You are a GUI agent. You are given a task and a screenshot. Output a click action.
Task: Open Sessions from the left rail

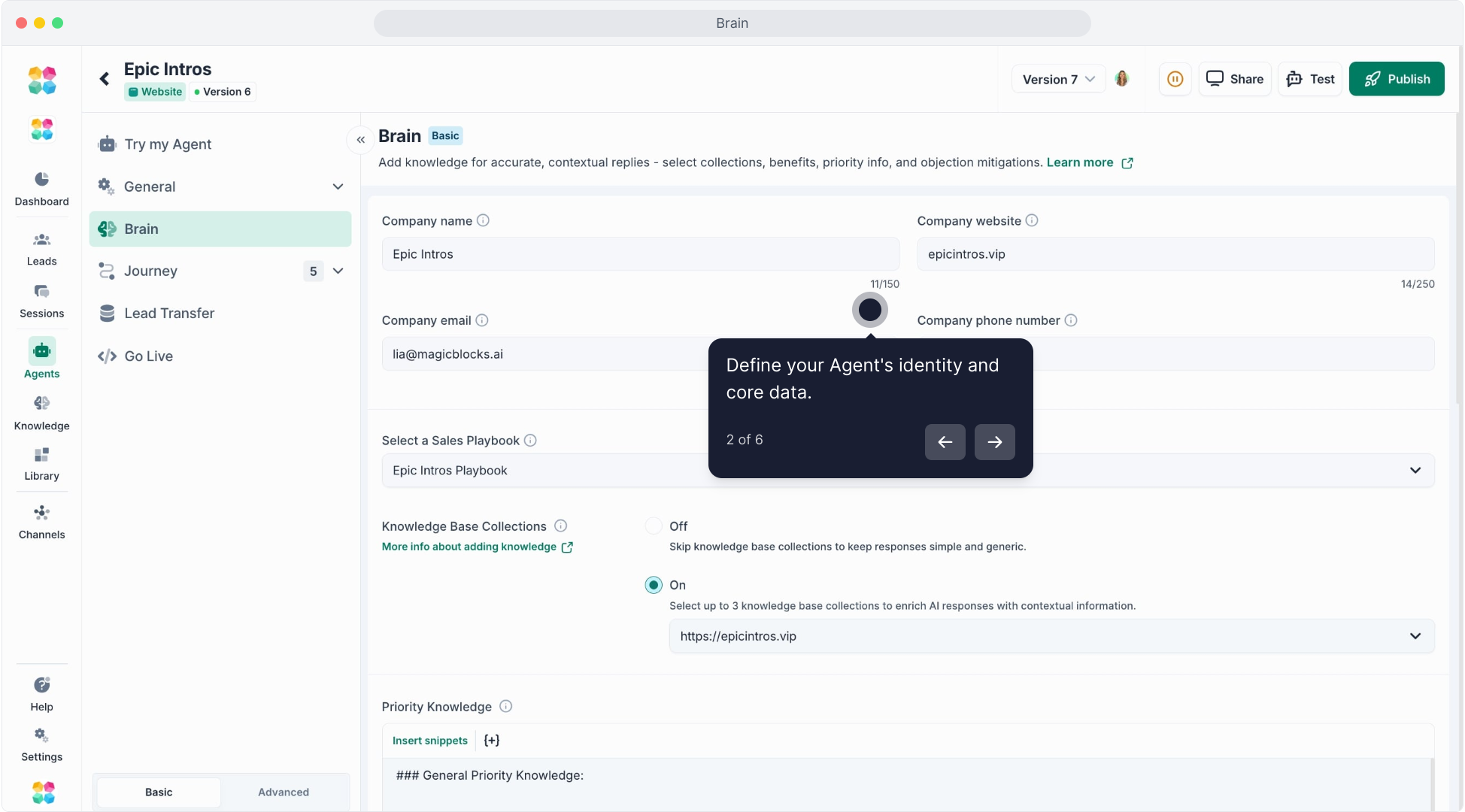tap(41, 292)
